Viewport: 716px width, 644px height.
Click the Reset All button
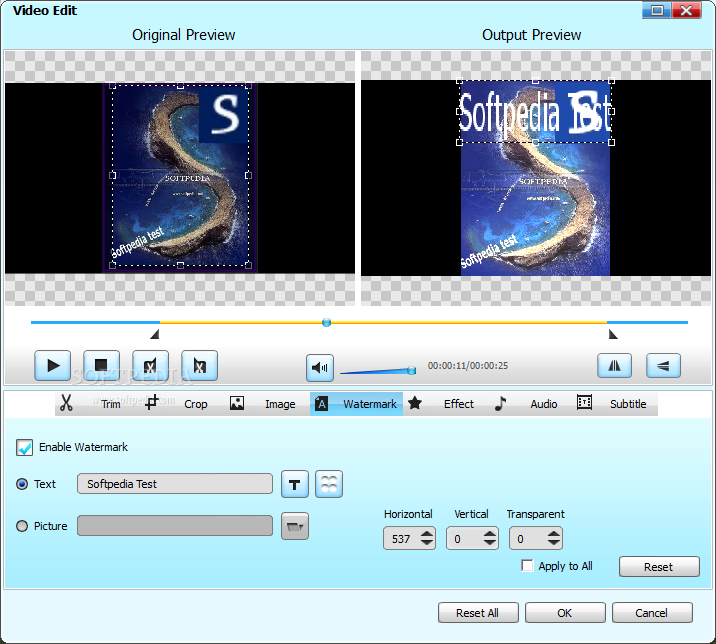[478, 612]
